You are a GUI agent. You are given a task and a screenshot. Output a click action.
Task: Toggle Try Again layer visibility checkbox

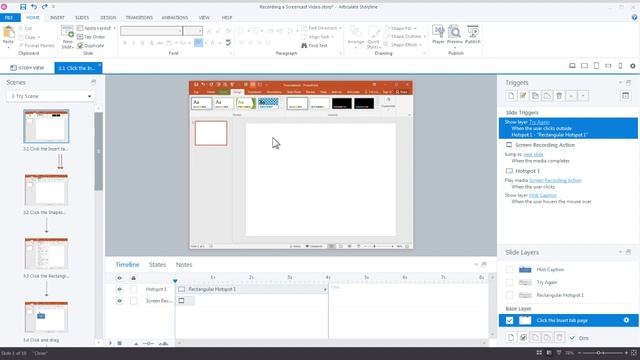(x=509, y=282)
